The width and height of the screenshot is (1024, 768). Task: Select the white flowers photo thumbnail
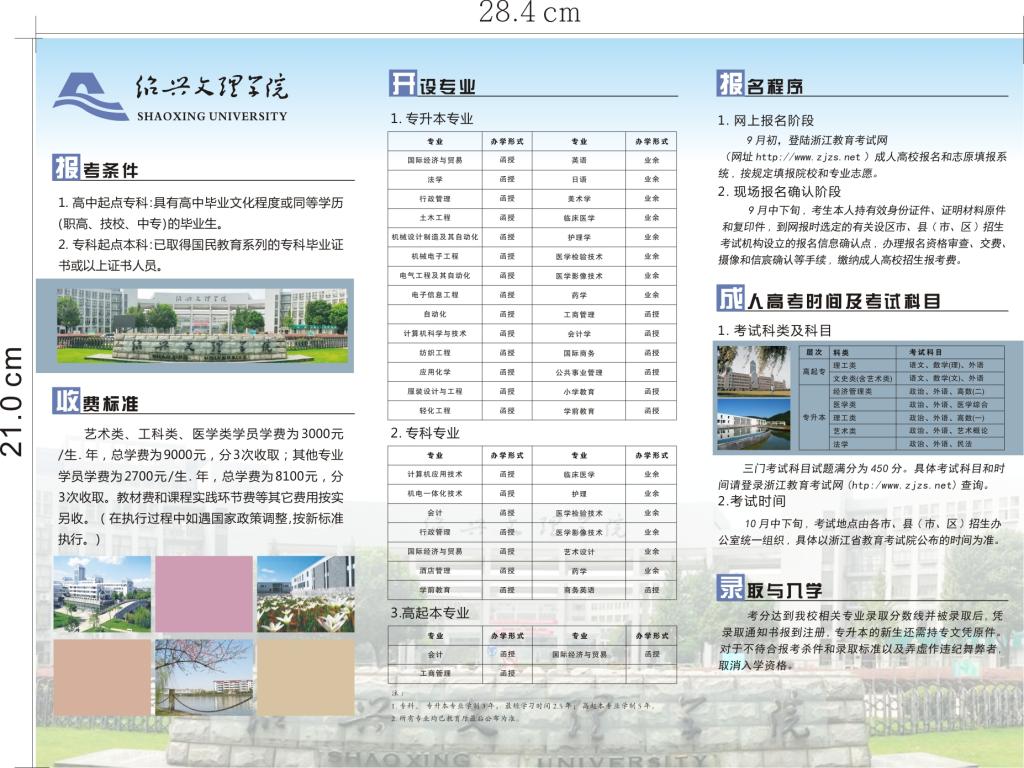click(x=305, y=594)
